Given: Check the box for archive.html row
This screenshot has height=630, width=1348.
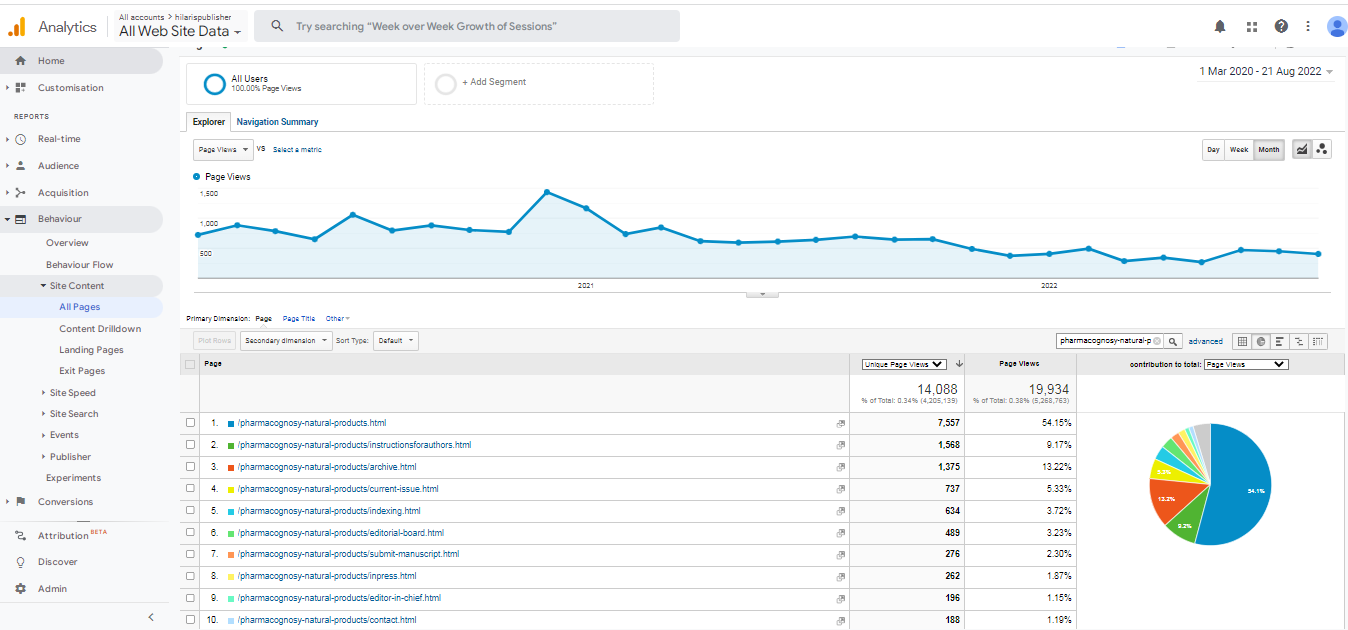Looking at the screenshot, I should pos(191,467).
